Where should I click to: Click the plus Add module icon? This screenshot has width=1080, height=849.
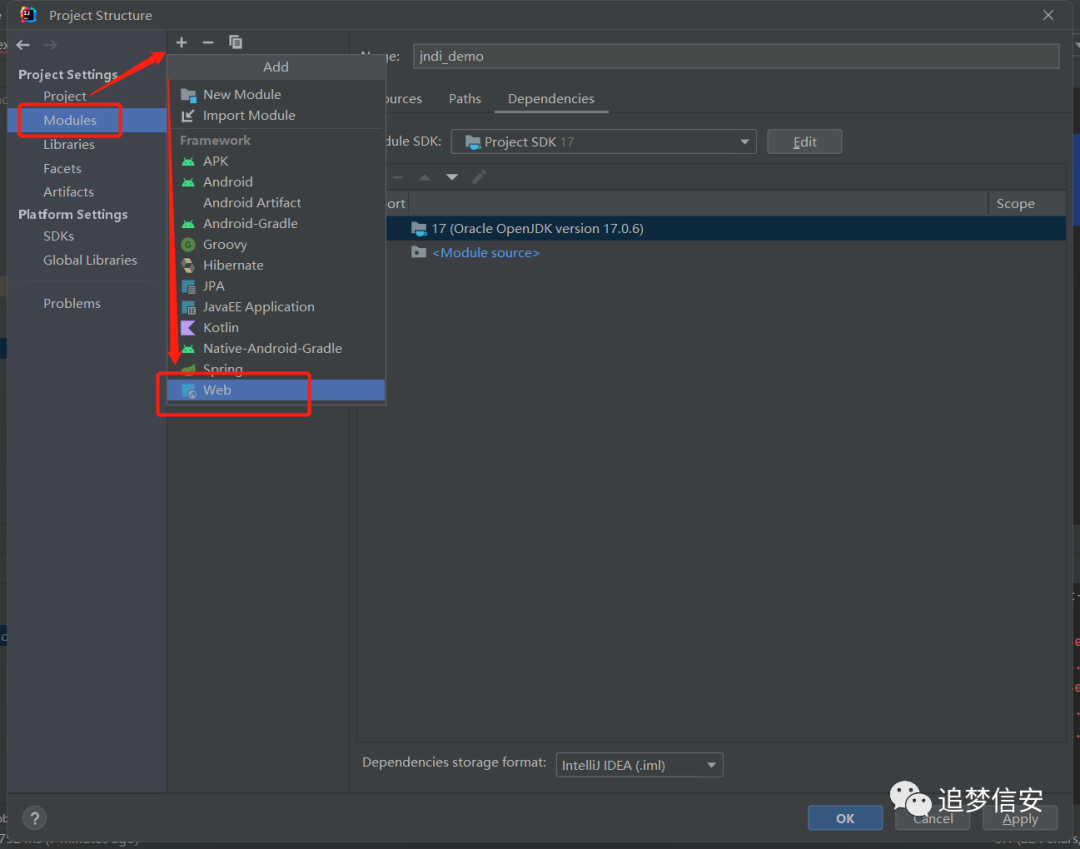pyautogui.click(x=181, y=43)
